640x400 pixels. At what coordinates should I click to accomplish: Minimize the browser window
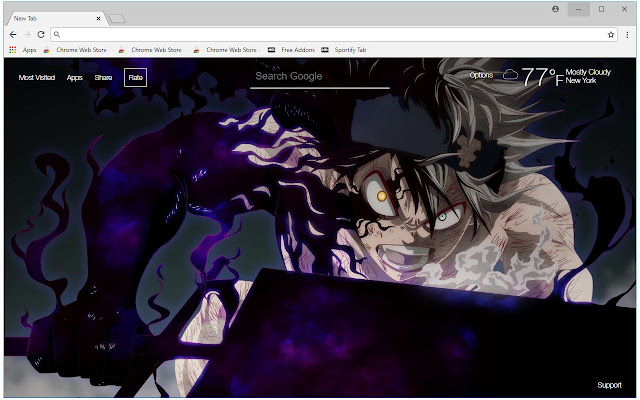578,9
